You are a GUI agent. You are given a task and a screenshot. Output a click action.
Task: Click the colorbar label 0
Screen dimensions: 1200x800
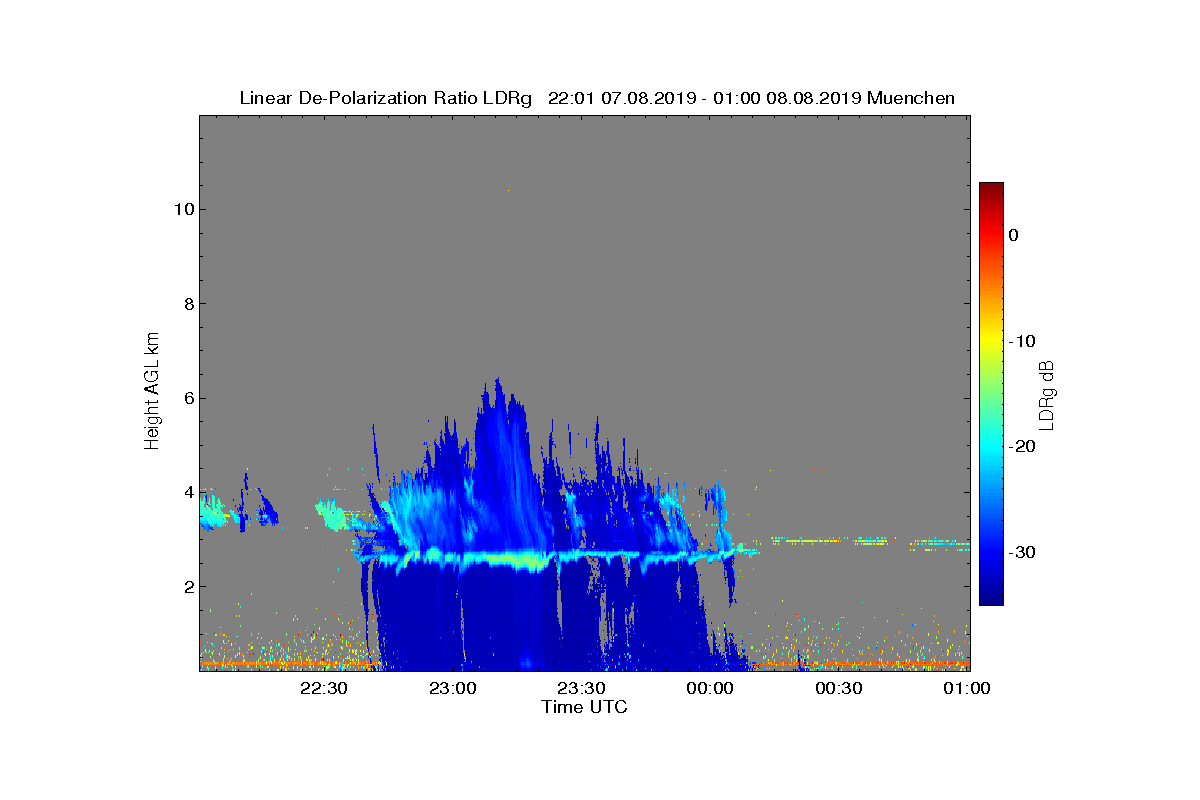tap(1013, 235)
